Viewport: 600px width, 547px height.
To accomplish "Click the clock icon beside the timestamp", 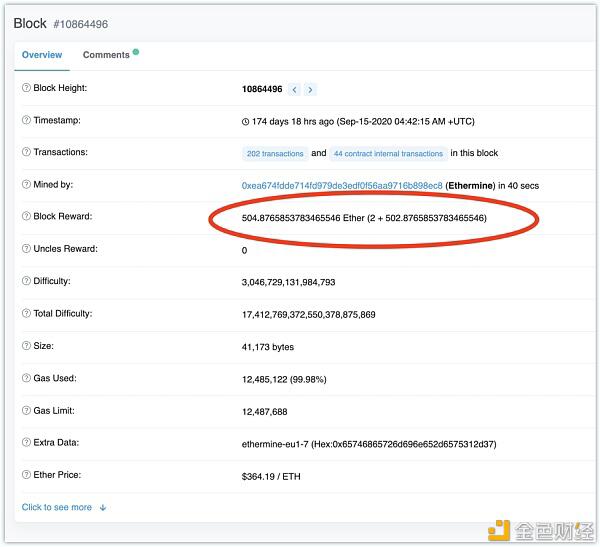I will pos(245,122).
